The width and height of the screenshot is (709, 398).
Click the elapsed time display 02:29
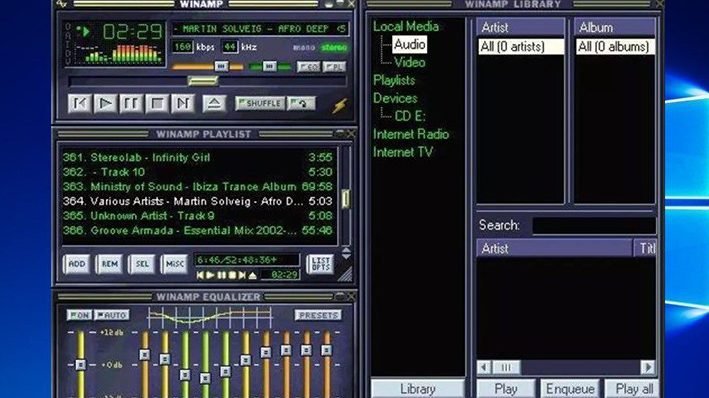pos(132,32)
